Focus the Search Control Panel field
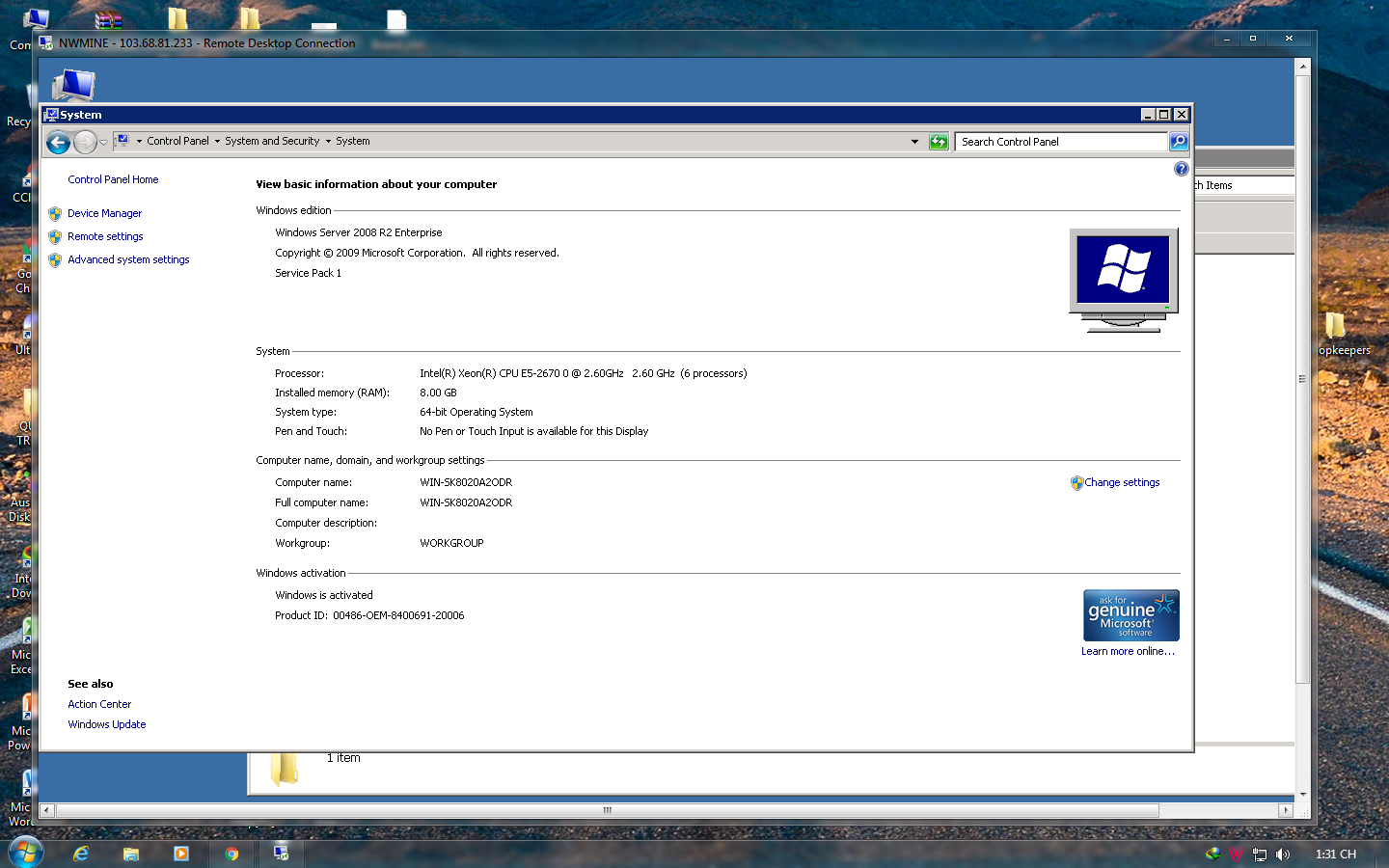This screenshot has width=1389, height=868. [x=1061, y=142]
